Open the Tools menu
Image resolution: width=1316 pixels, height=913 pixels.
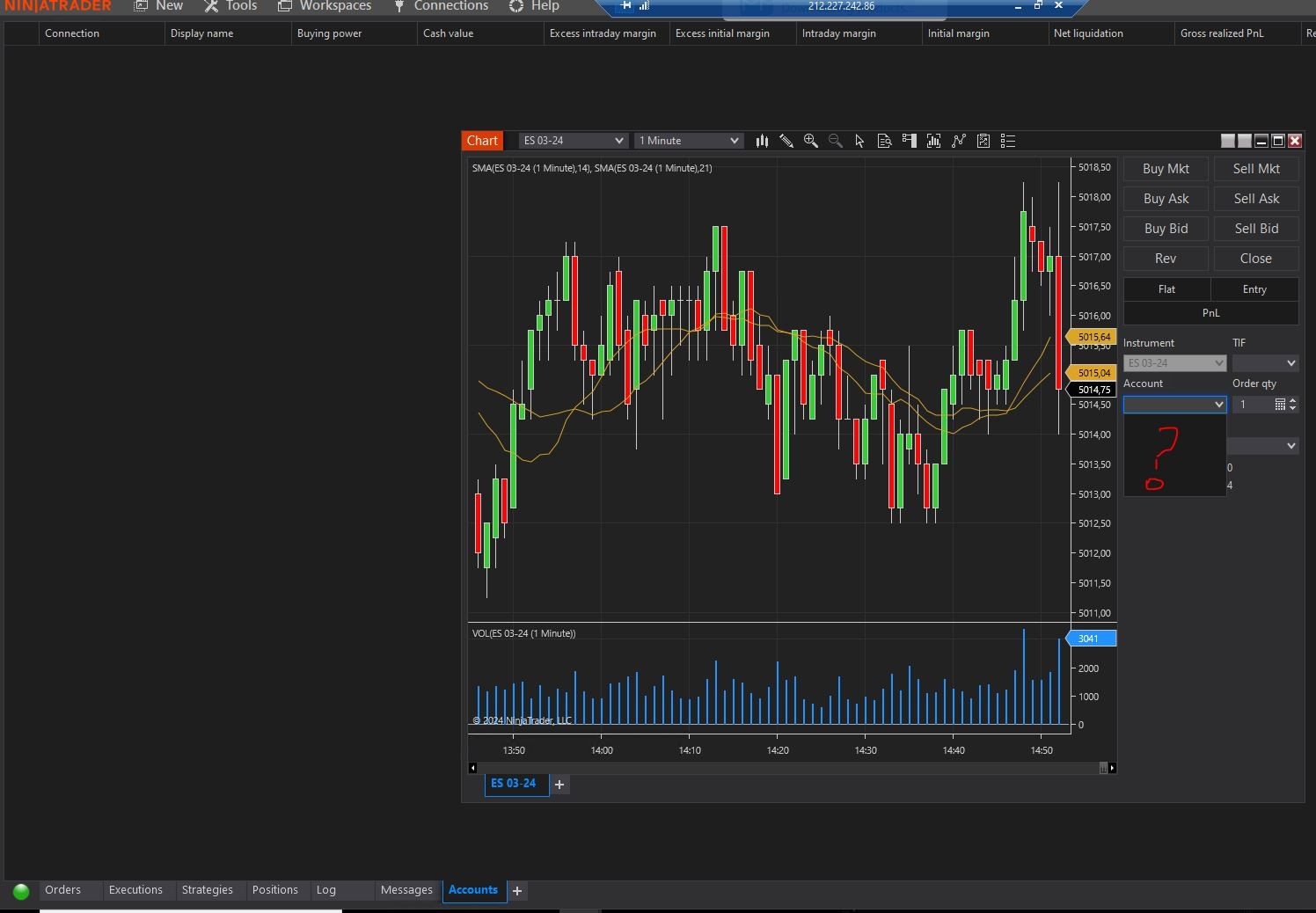pyautogui.click(x=231, y=6)
